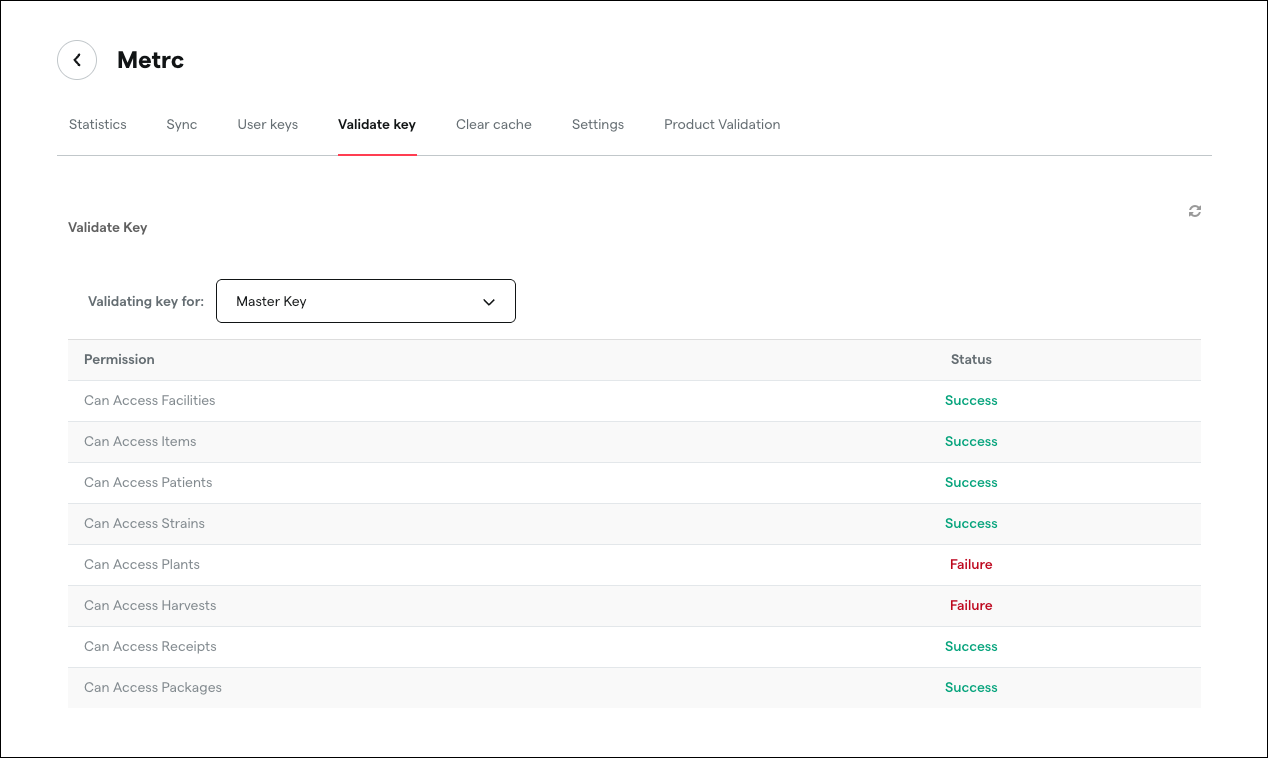Select the Can Access Packages row label
The width and height of the screenshot is (1268, 758).
[x=153, y=687]
